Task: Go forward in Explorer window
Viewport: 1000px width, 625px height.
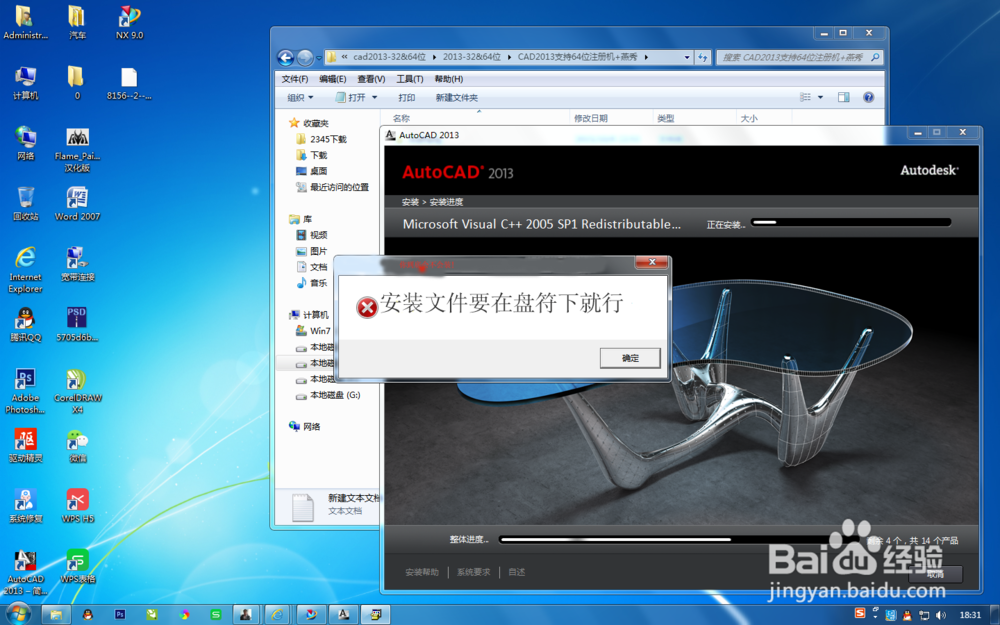Action: click(305, 58)
